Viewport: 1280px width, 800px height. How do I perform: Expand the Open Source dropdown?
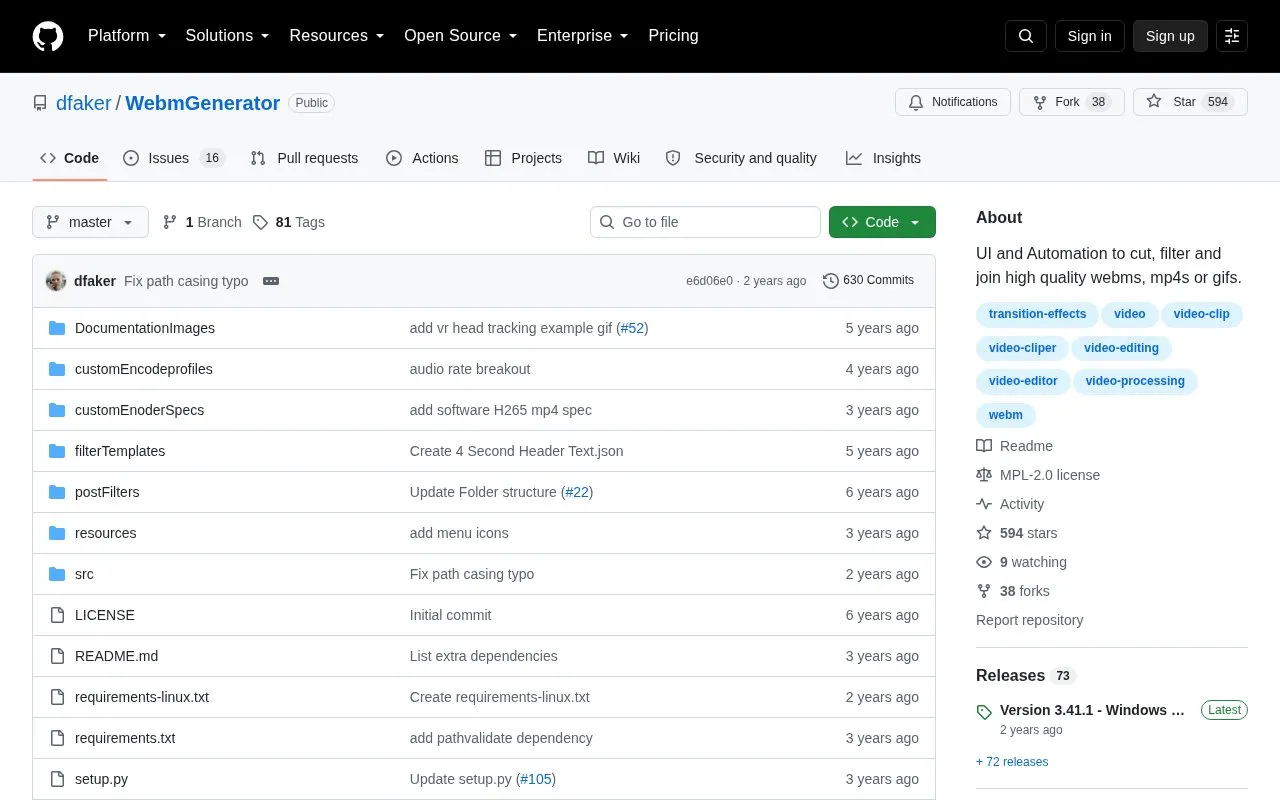[x=460, y=36]
